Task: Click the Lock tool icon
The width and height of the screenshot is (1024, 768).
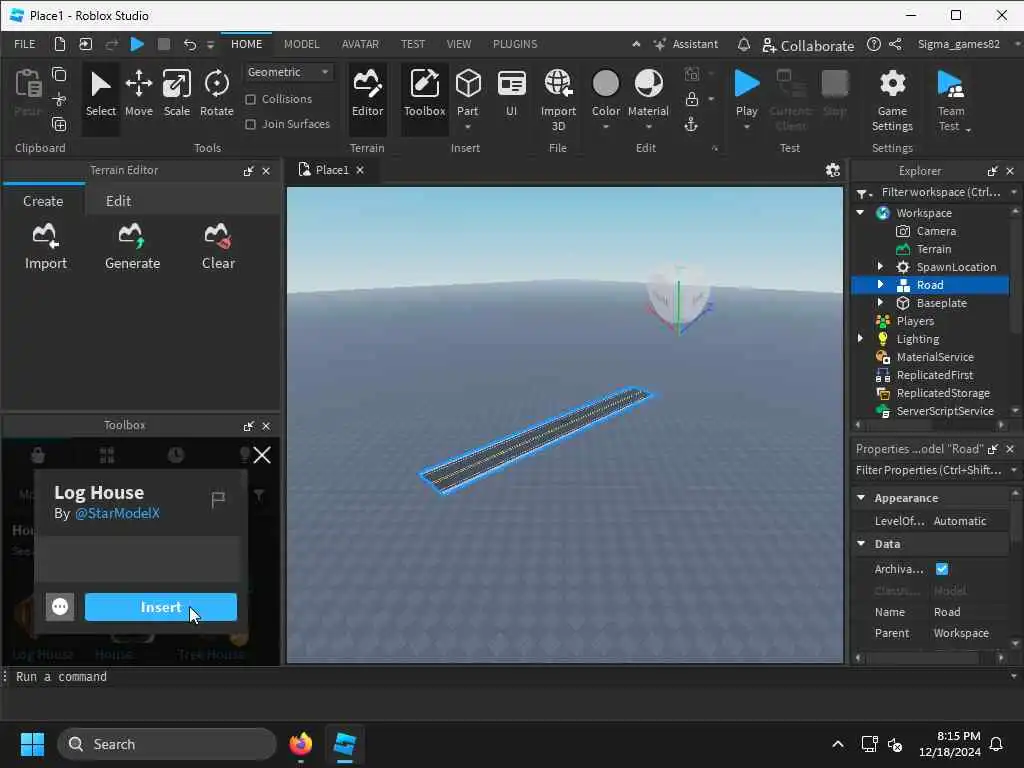Action: (692, 99)
